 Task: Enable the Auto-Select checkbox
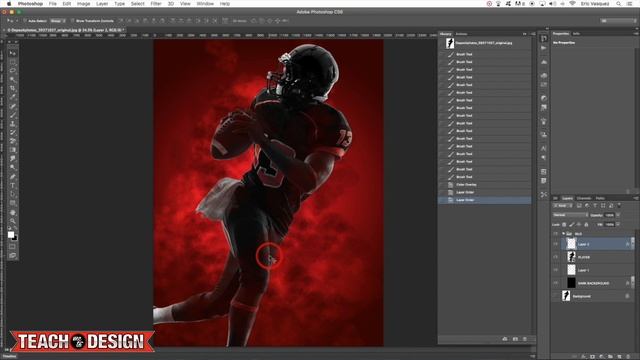pos(25,21)
